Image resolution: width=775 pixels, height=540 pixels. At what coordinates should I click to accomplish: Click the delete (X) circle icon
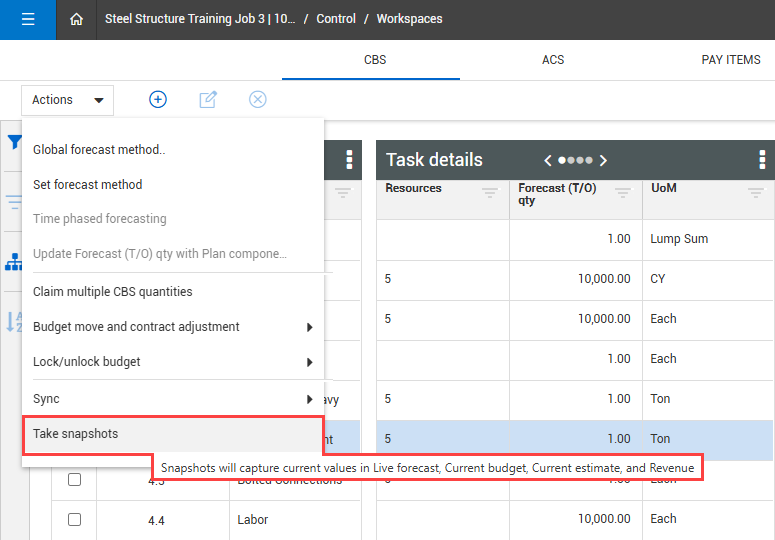[258, 99]
